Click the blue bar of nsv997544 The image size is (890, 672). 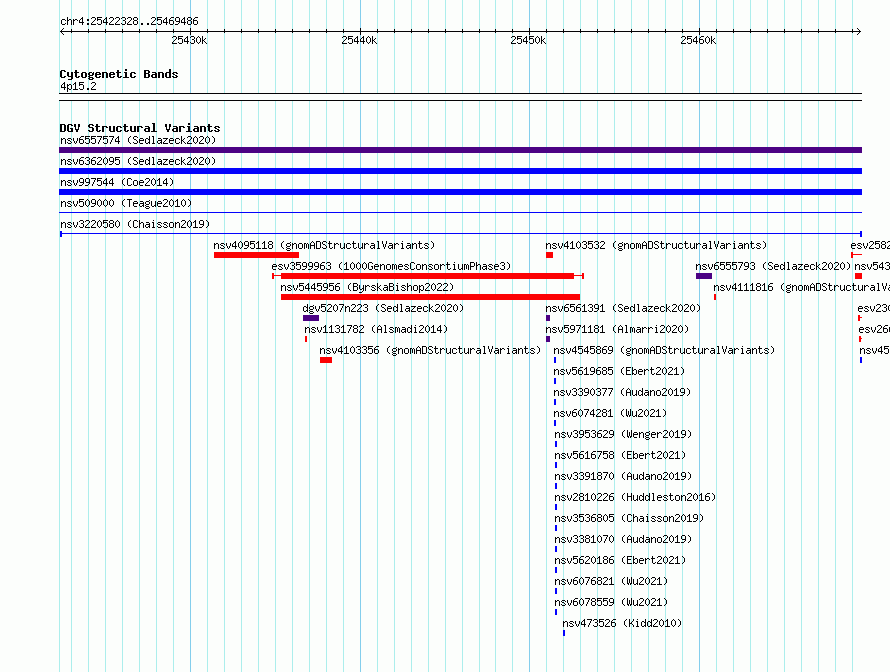click(460, 192)
